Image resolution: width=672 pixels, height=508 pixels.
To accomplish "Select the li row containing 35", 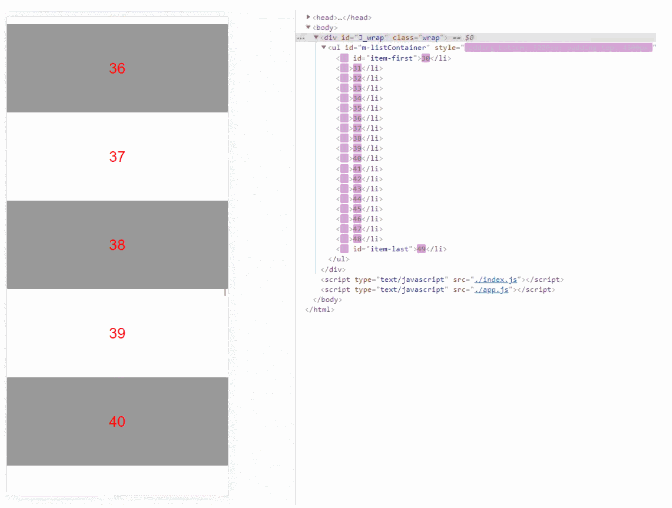I will tap(359, 108).
